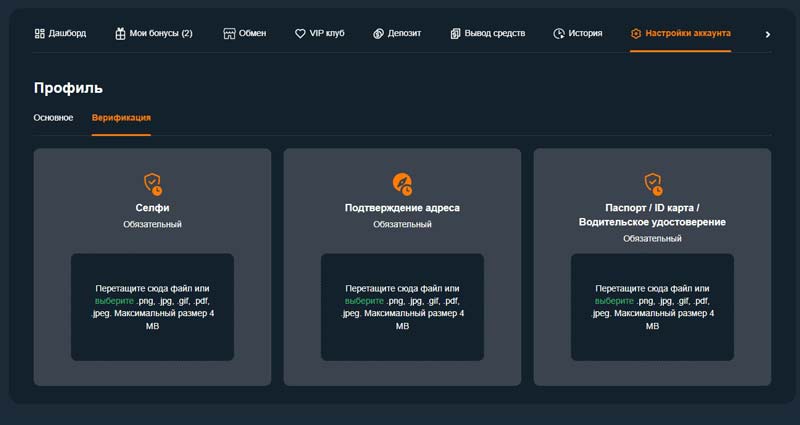Click выберите link in address confirmation box
Screen dimensions: 800x425
pos(363,300)
